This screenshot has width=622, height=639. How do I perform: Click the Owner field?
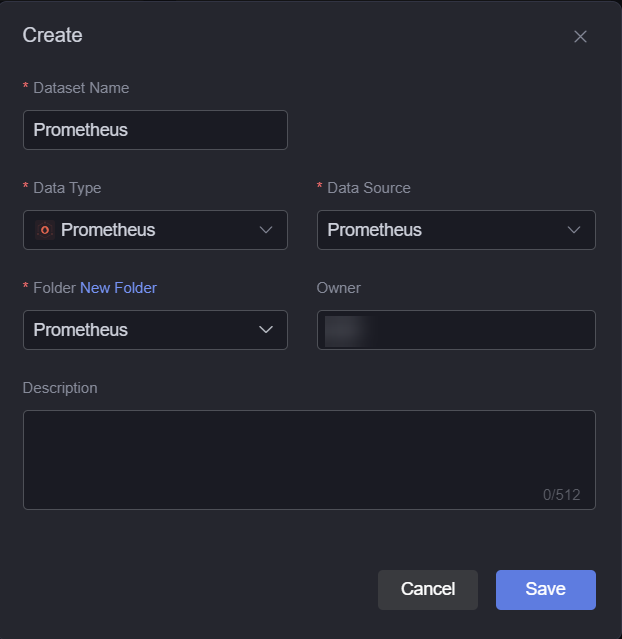[x=456, y=330]
